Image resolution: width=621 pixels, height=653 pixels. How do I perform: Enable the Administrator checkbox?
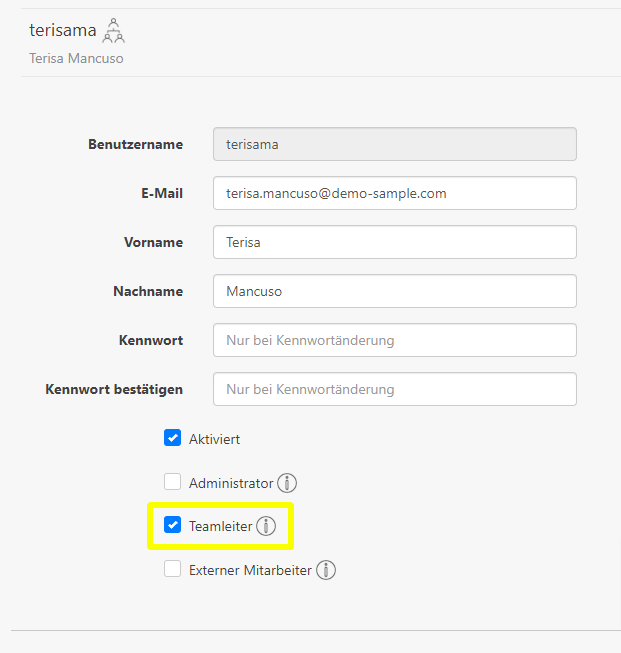(173, 482)
